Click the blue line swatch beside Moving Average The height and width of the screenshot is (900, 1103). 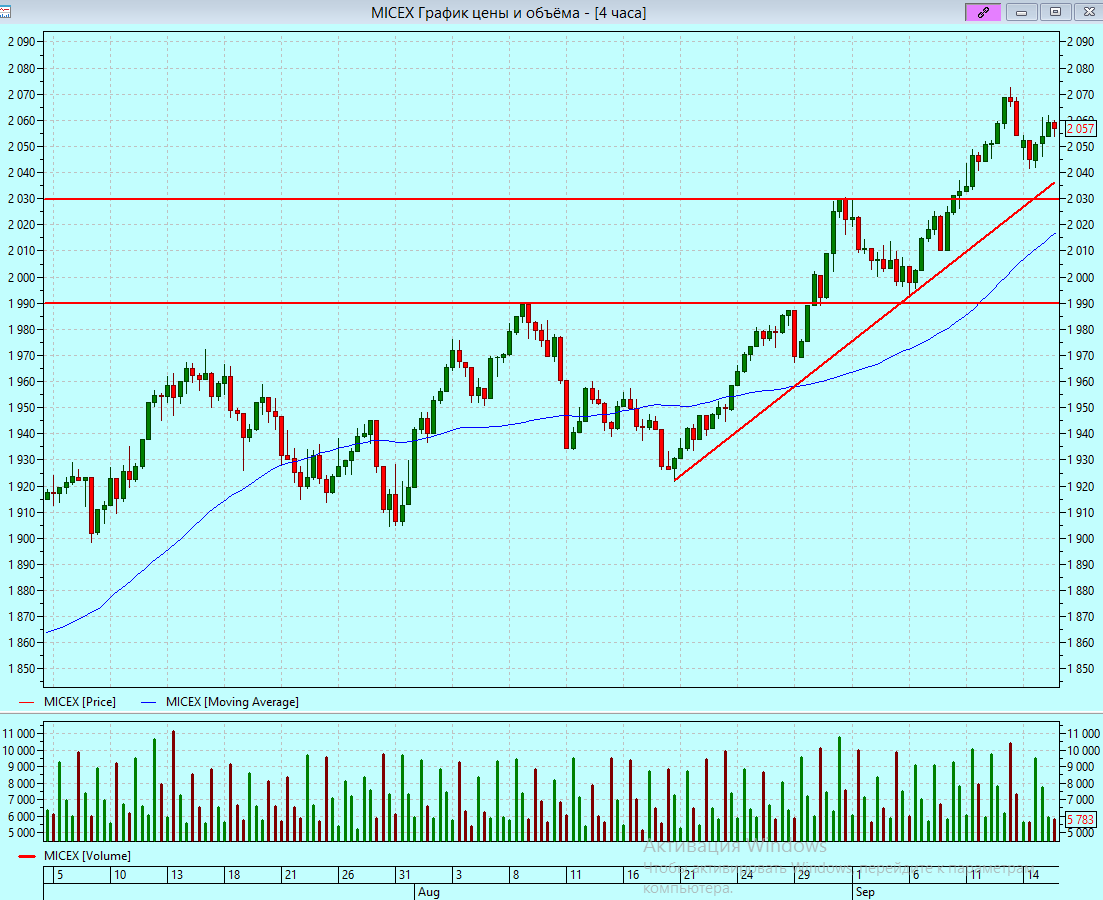click(148, 702)
